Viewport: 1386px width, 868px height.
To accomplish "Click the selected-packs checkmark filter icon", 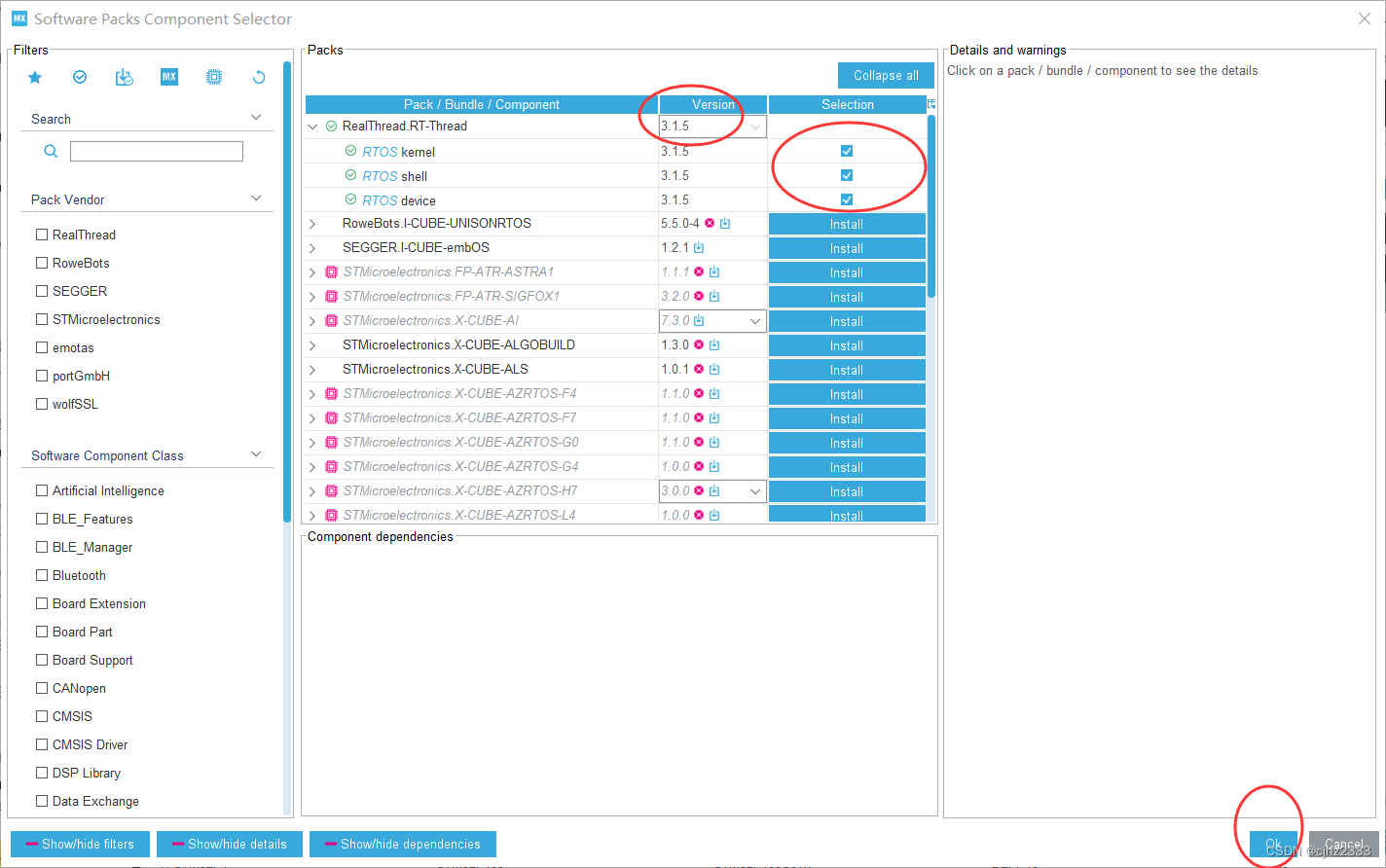I will pos(80,77).
